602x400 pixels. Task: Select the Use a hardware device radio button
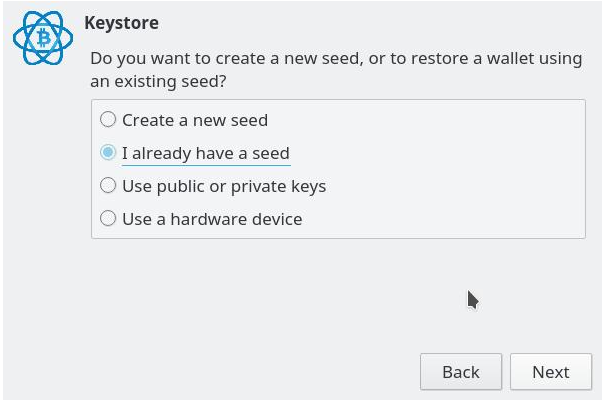click(108, 218)
